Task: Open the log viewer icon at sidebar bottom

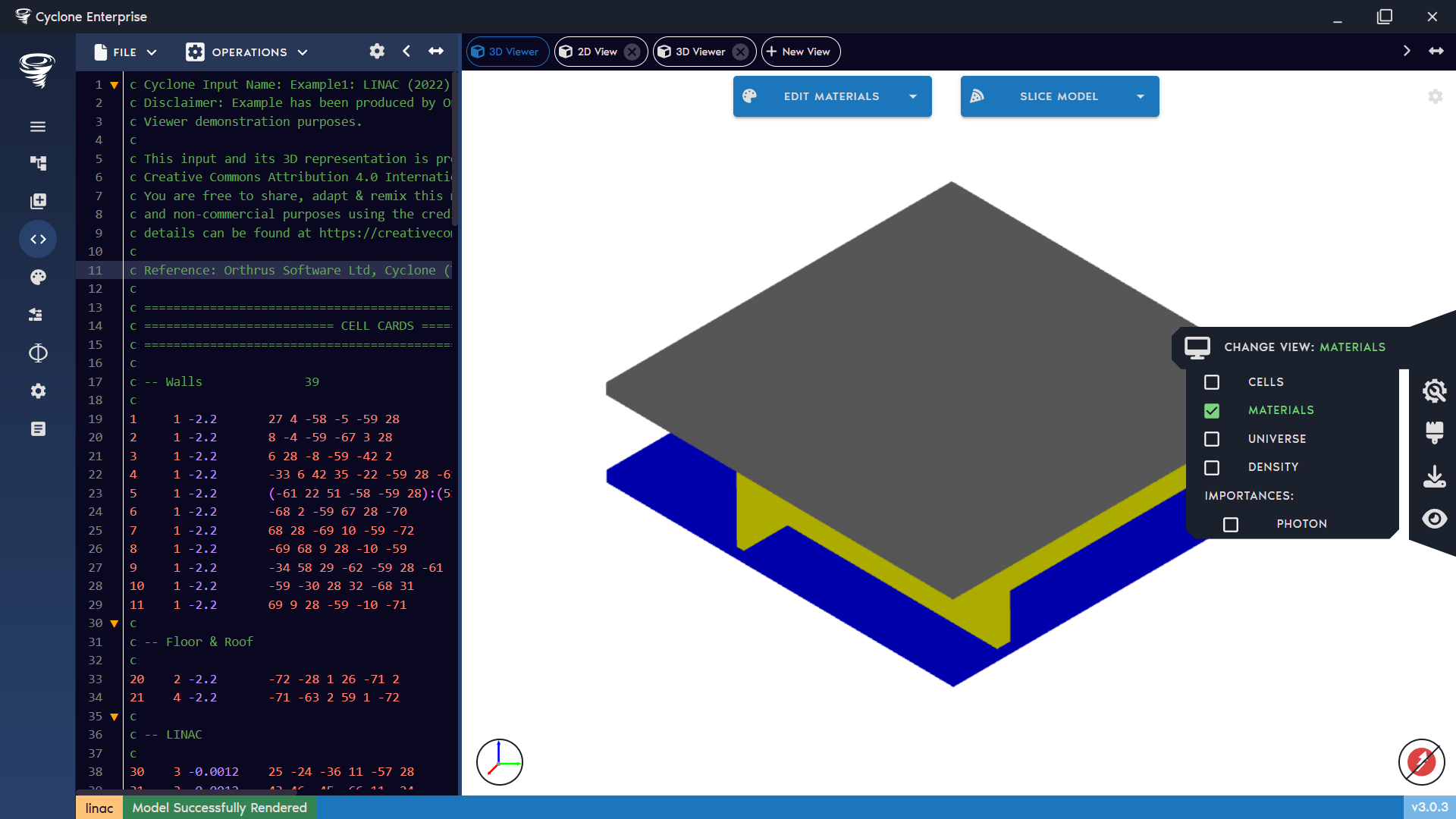Action: [x=38, y=428]
